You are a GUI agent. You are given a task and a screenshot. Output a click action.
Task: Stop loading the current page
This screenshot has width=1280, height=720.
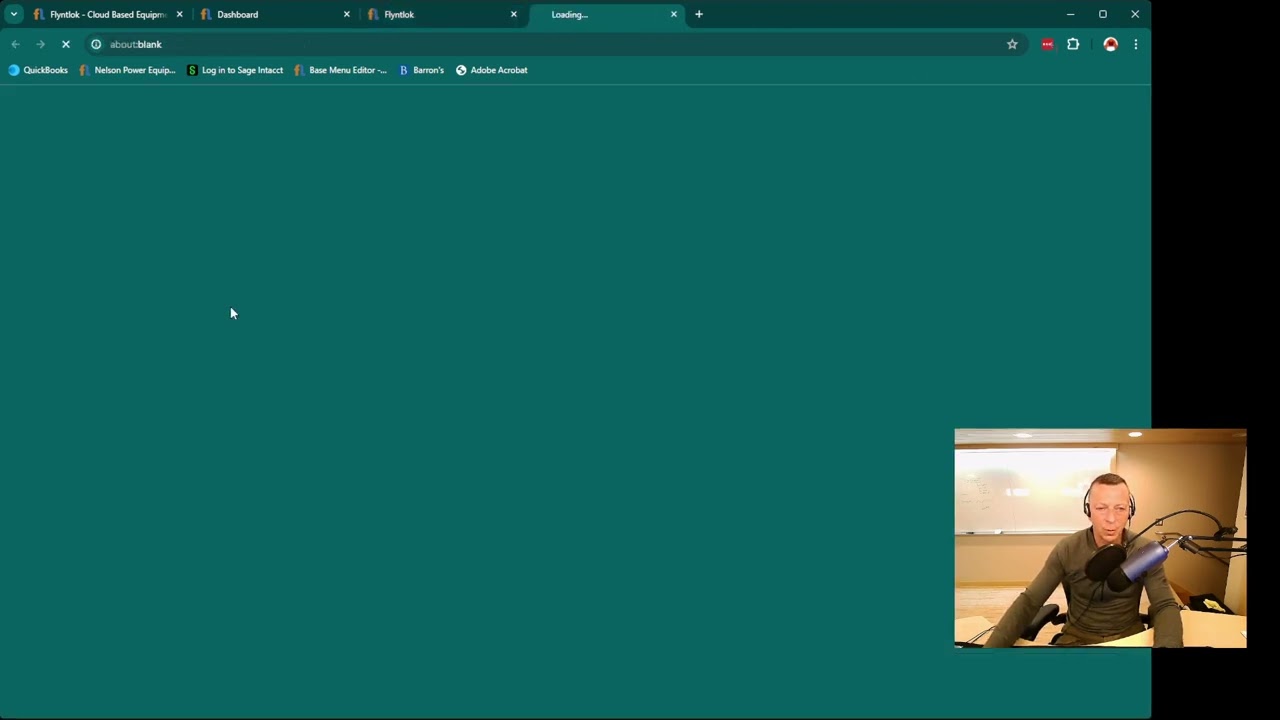65,44
